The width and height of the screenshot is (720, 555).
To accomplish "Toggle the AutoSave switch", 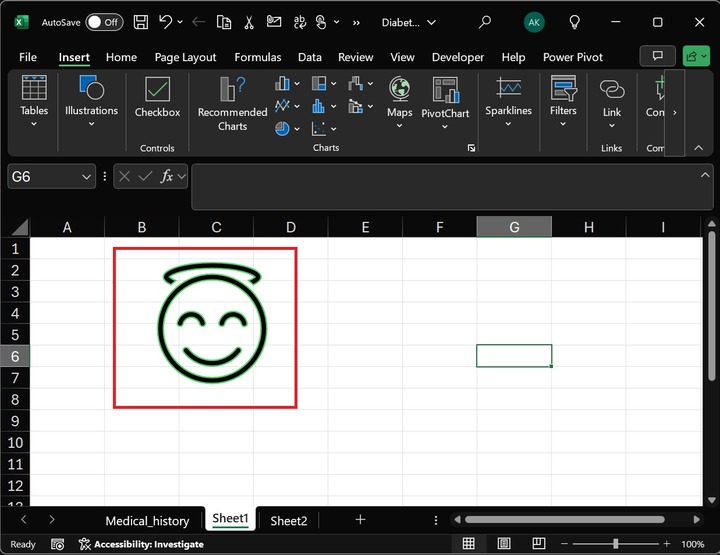I will (104, 21).
